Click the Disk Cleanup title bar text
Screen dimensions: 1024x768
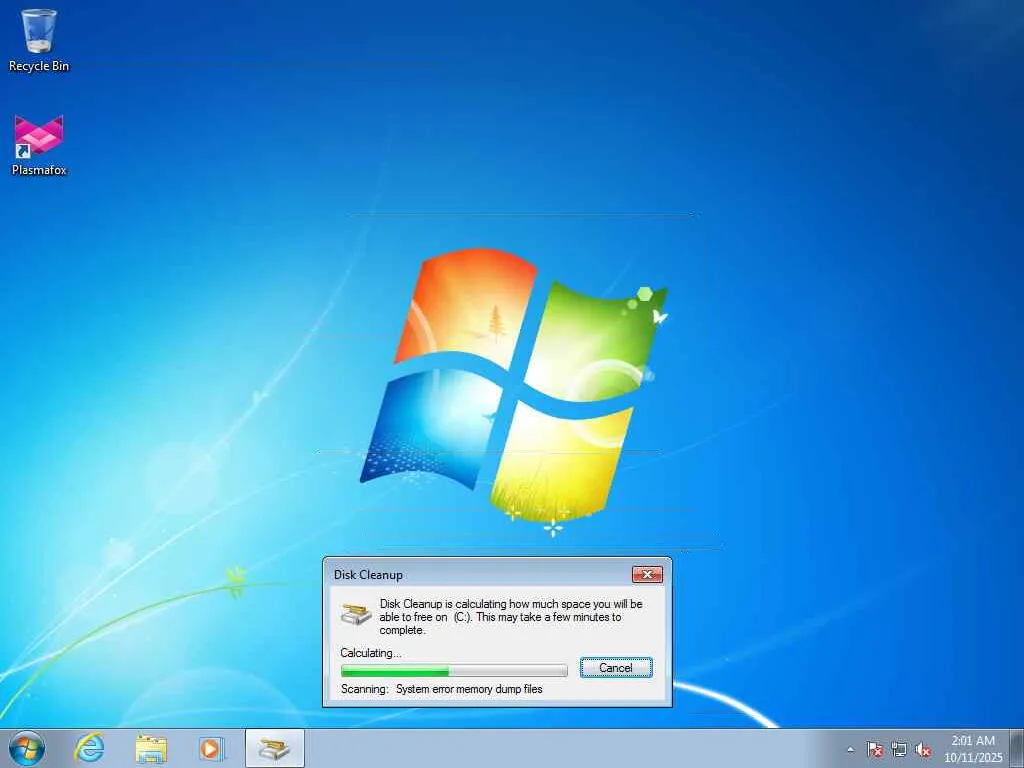[368, 575]
